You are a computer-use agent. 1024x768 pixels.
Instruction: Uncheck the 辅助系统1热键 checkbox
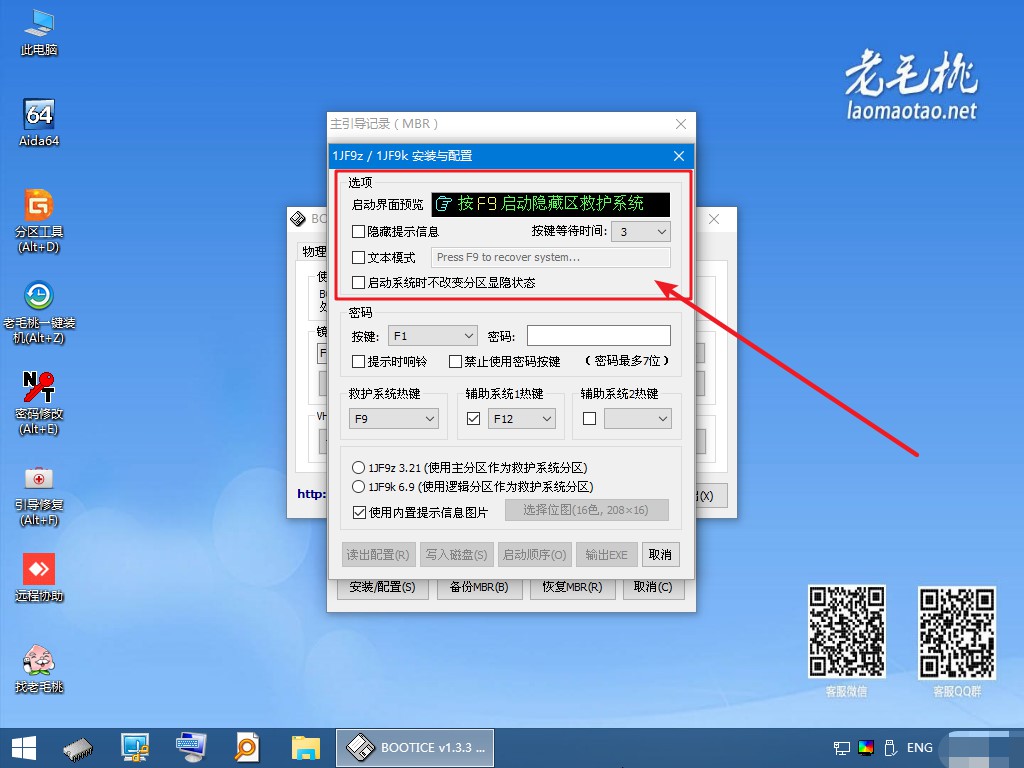[473, 419]
